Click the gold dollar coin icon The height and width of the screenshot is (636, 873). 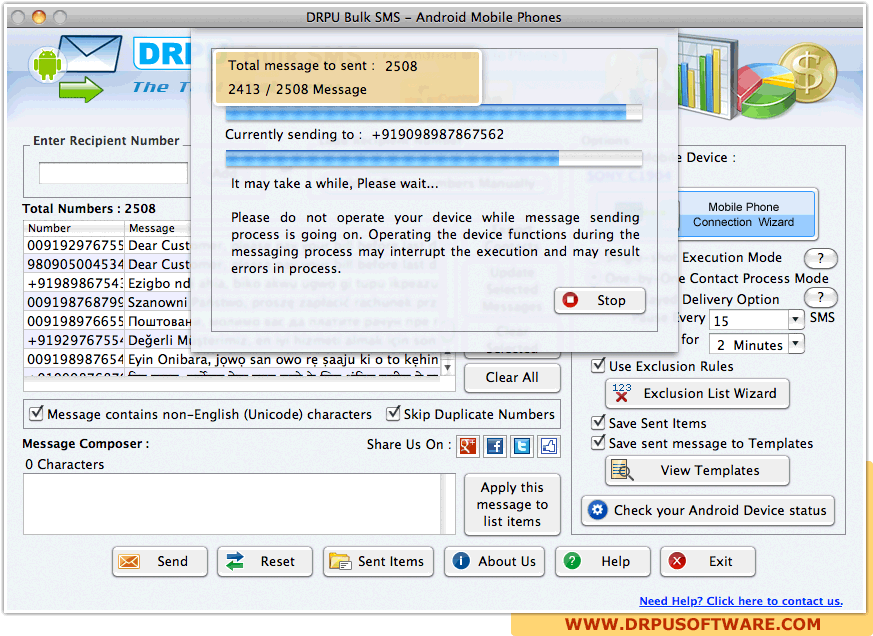click(x=807, y=72)
